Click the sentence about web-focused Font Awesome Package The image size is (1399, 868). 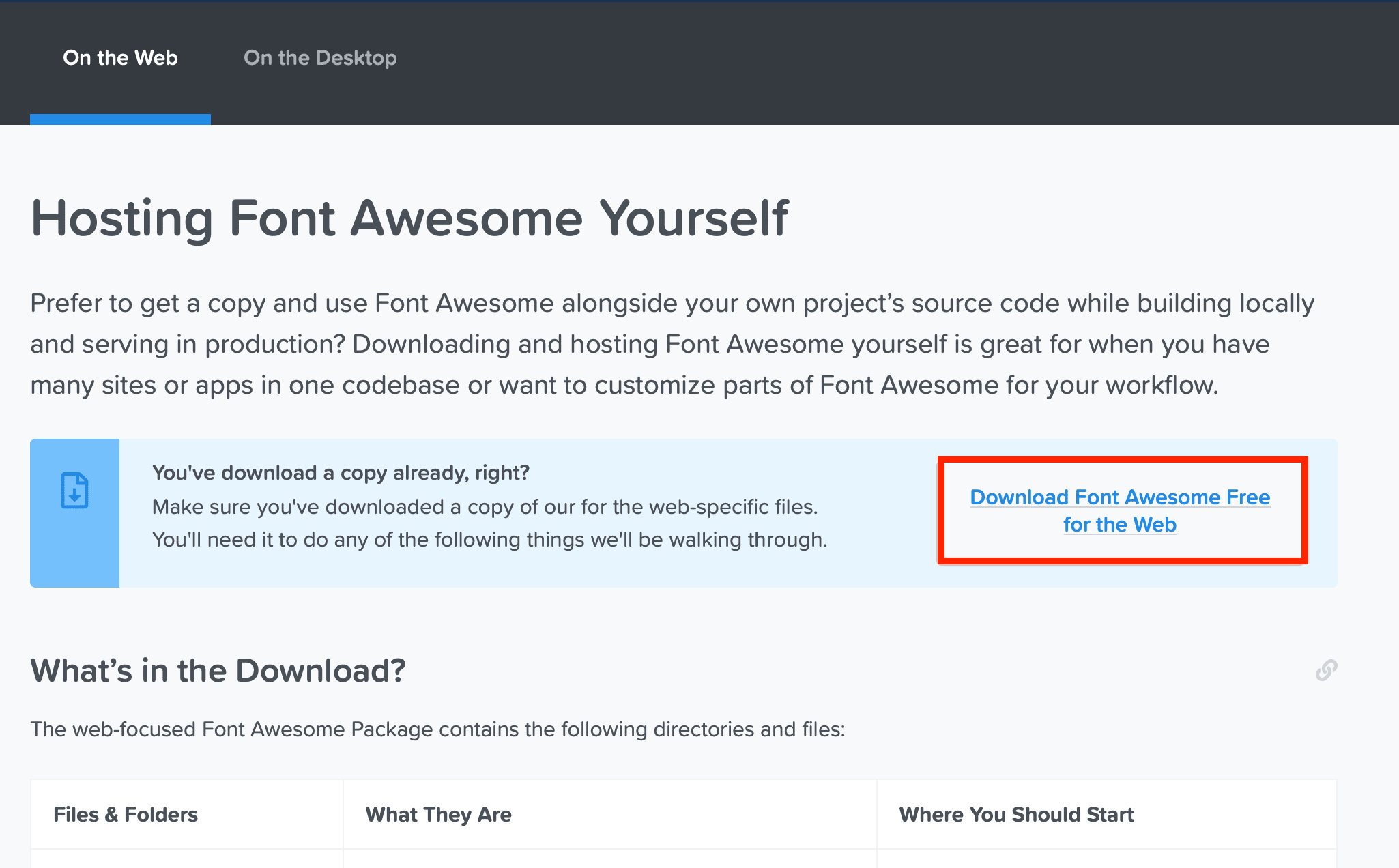437,729
